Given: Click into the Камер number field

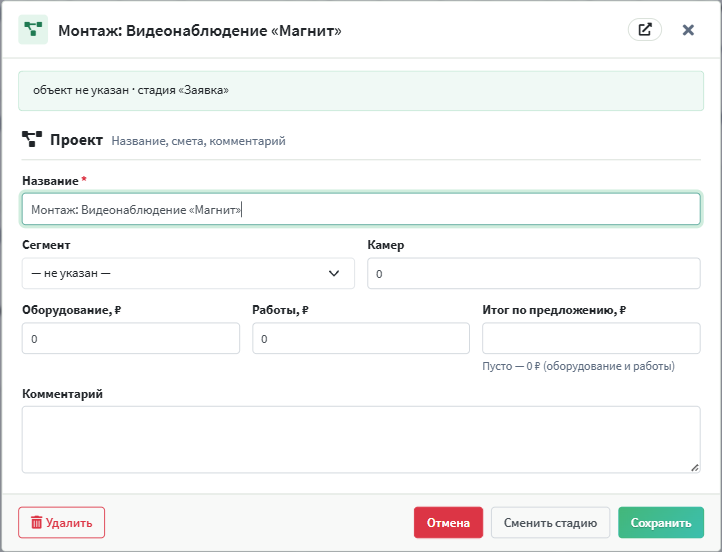Looking at the screenshot, I should 534,273.
